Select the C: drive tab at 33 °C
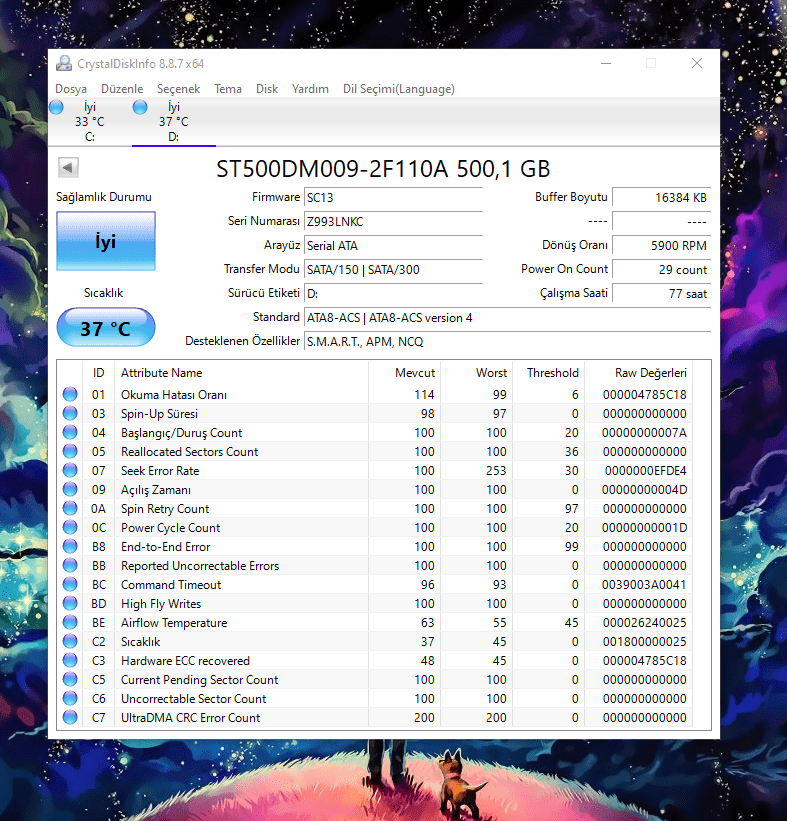 90,122
